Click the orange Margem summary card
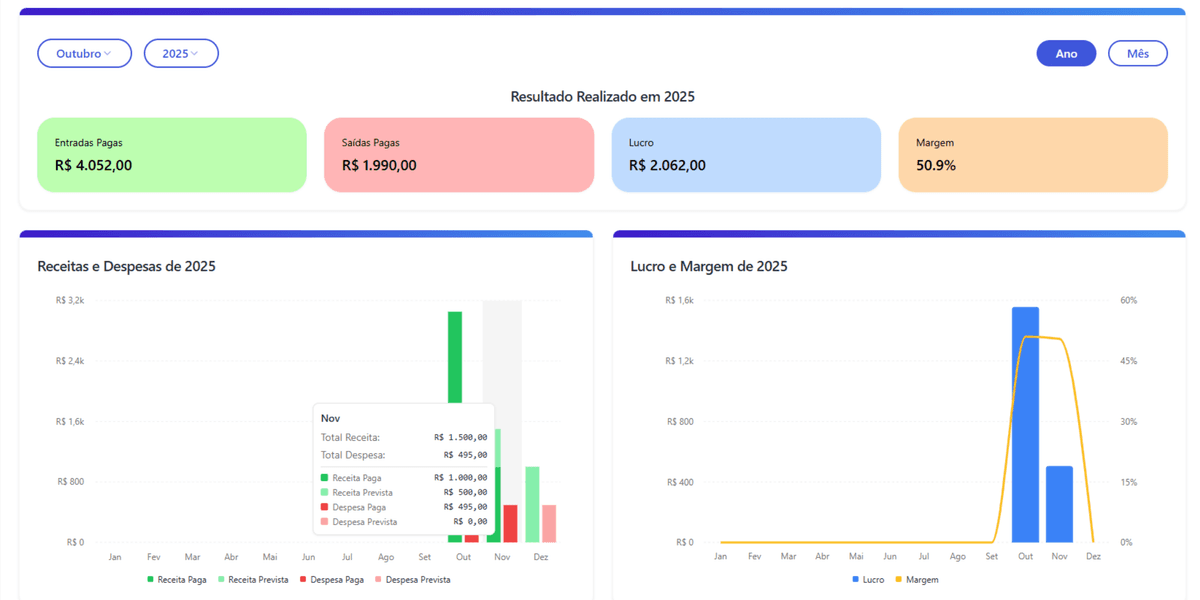Viewport: 1200px width, 600px height. [1033, 155]
